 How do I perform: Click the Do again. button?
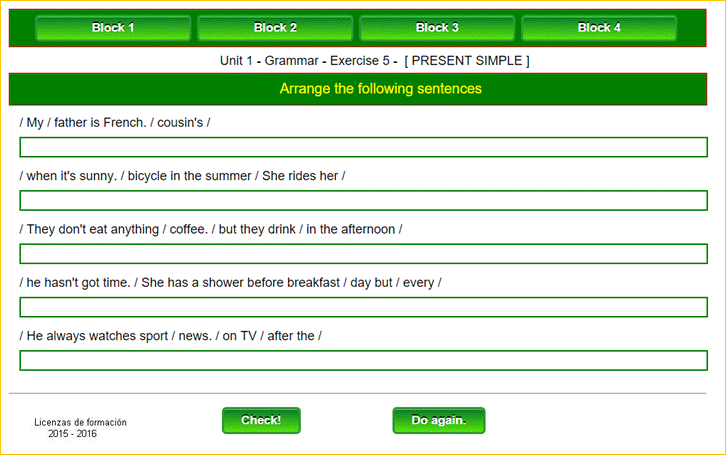[x=438, y=420]
